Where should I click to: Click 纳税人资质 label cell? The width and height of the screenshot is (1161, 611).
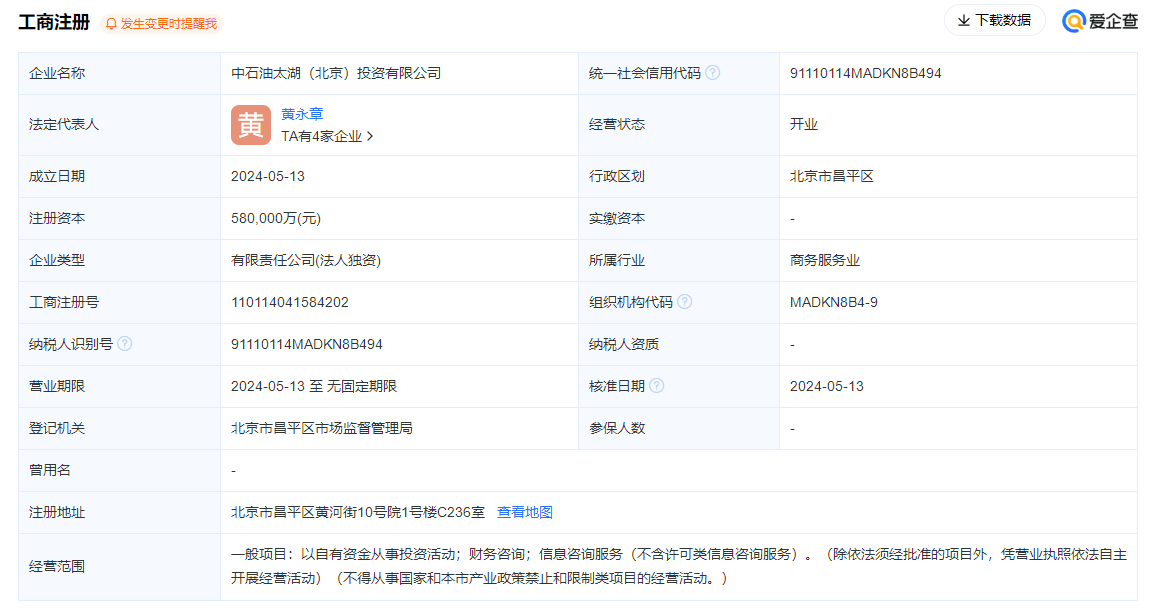coord(679,344)
